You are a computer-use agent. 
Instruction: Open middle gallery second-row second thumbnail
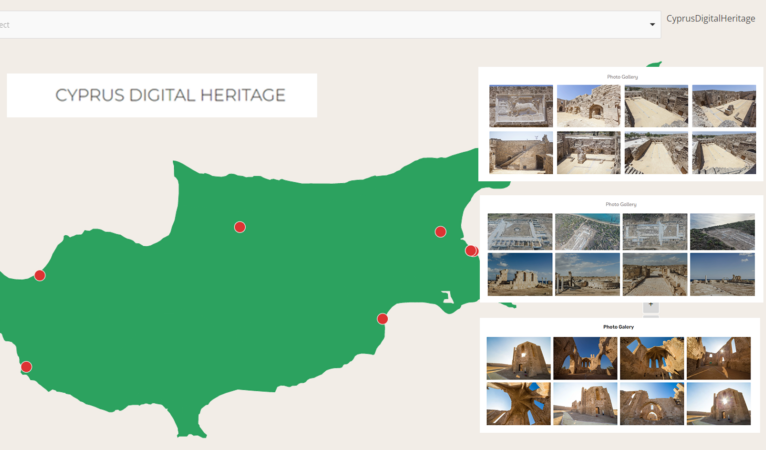[588, 274]
